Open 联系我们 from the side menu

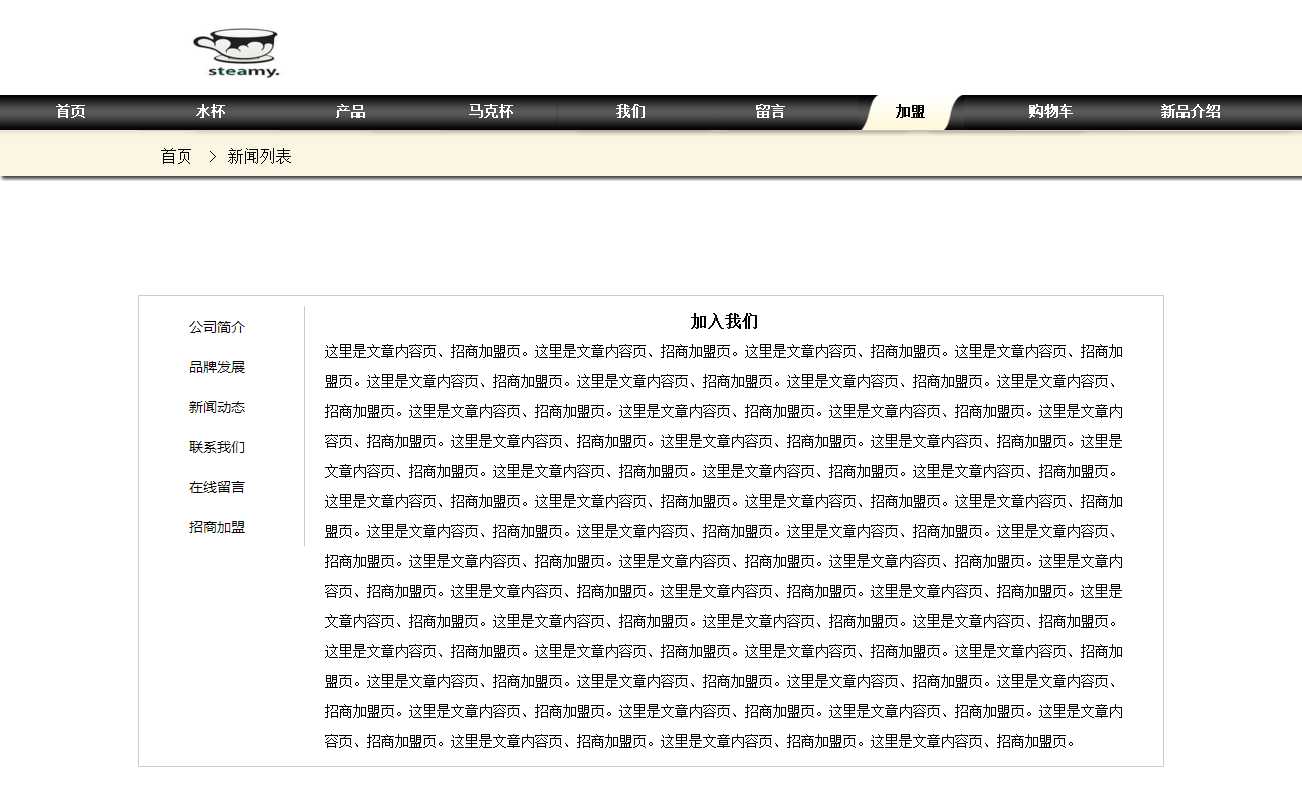coord(217,447)
